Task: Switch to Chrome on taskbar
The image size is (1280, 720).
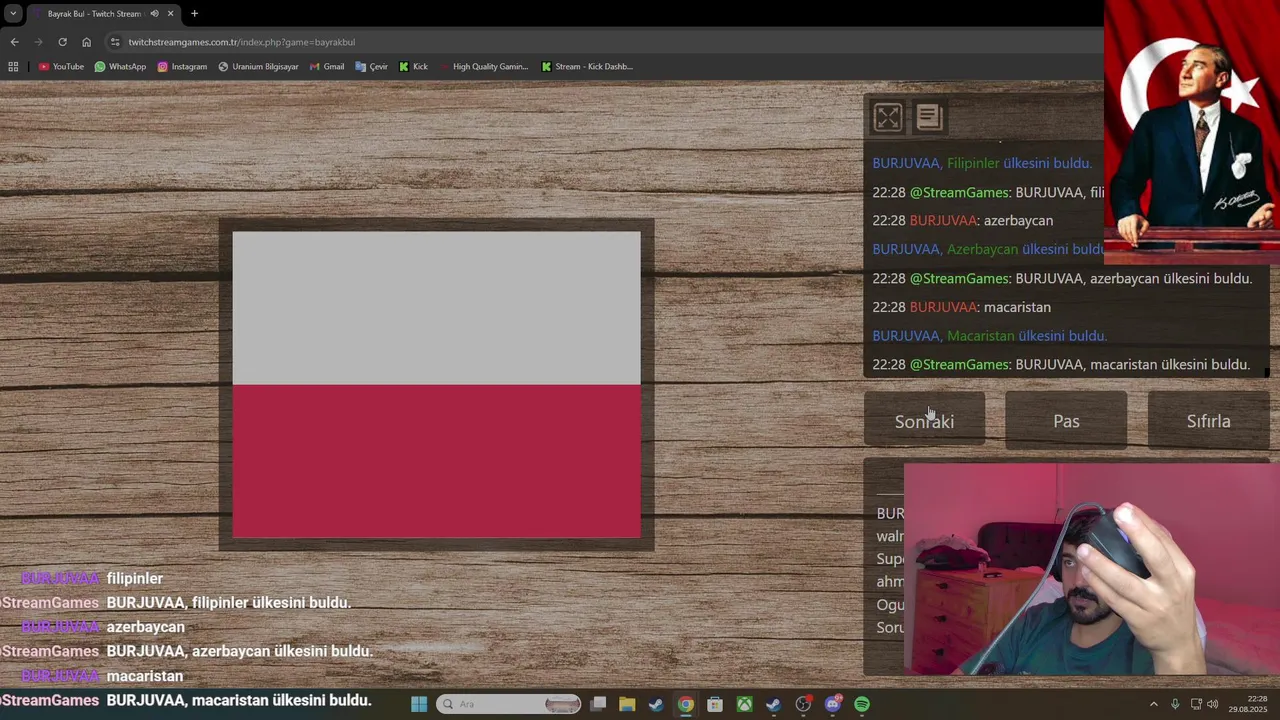Action: pos(685,704)
